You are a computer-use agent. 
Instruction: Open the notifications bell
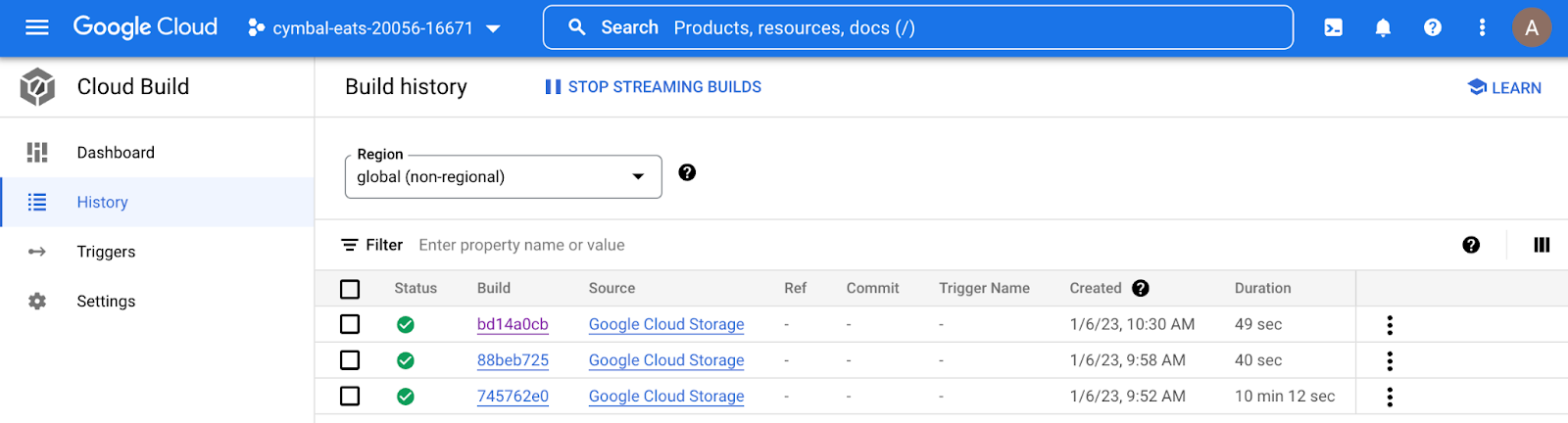coord(1383,27)
